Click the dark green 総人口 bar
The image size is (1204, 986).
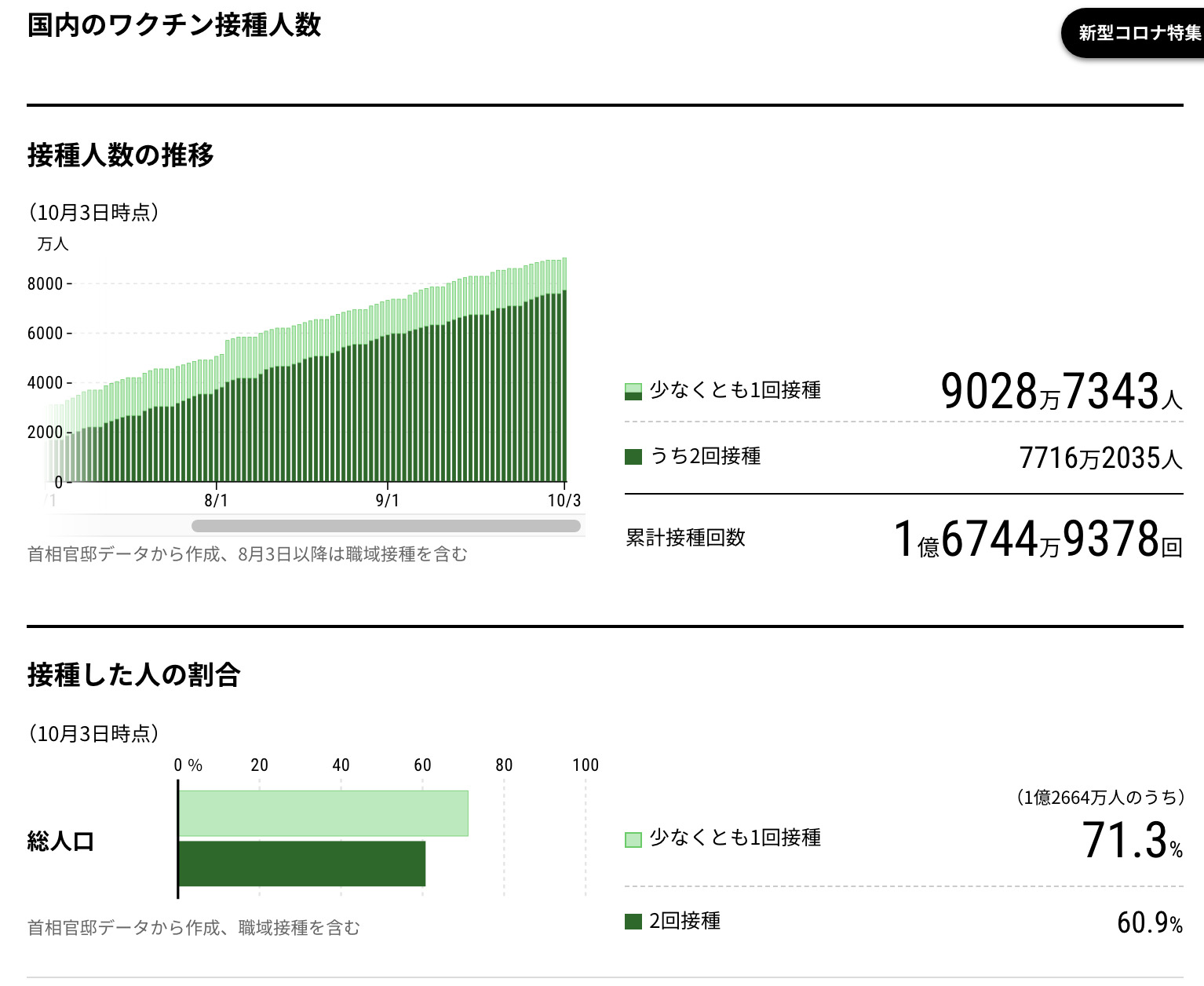pos(301,864)
